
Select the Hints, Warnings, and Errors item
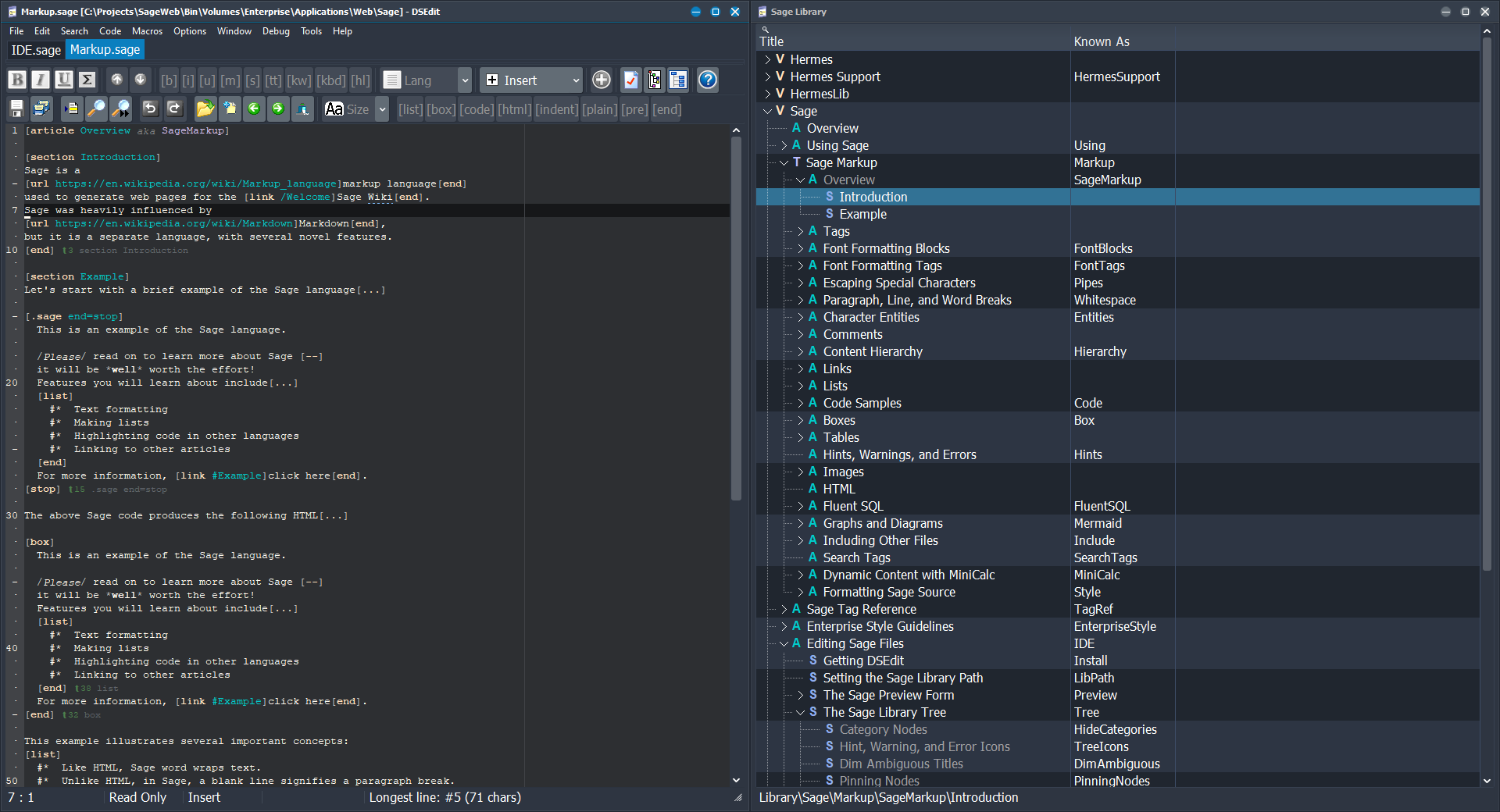tap(899, 454)
